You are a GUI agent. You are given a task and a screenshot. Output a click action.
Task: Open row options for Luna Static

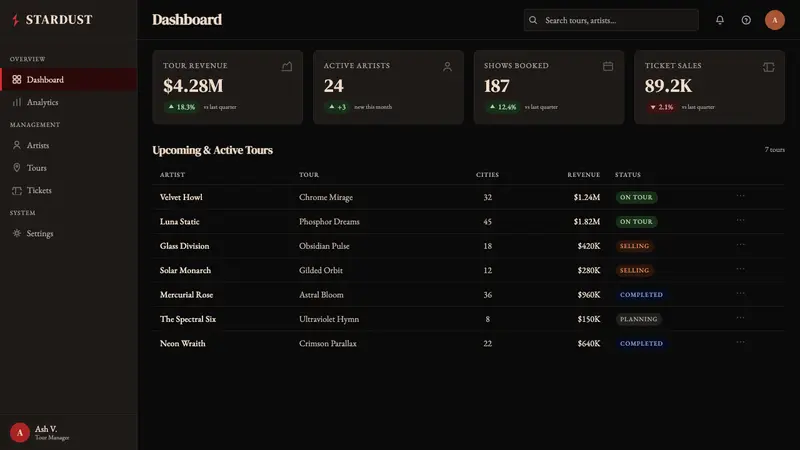pyautogui.click(x=740, y=220)
